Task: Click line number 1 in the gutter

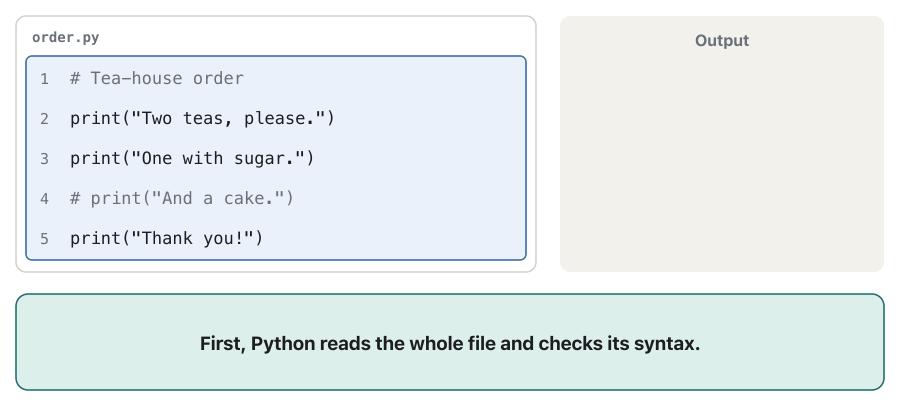Action: pyautogui.click(x=44, y=79)
